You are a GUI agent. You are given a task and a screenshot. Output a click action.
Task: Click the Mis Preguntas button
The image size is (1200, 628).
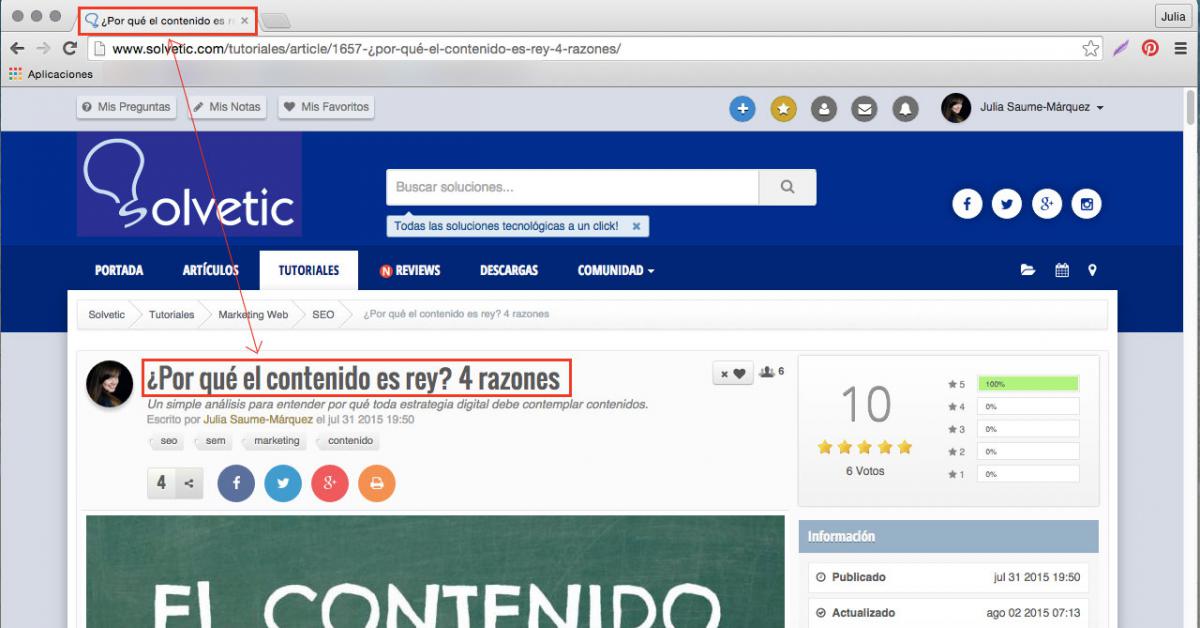tap(127, 107)
